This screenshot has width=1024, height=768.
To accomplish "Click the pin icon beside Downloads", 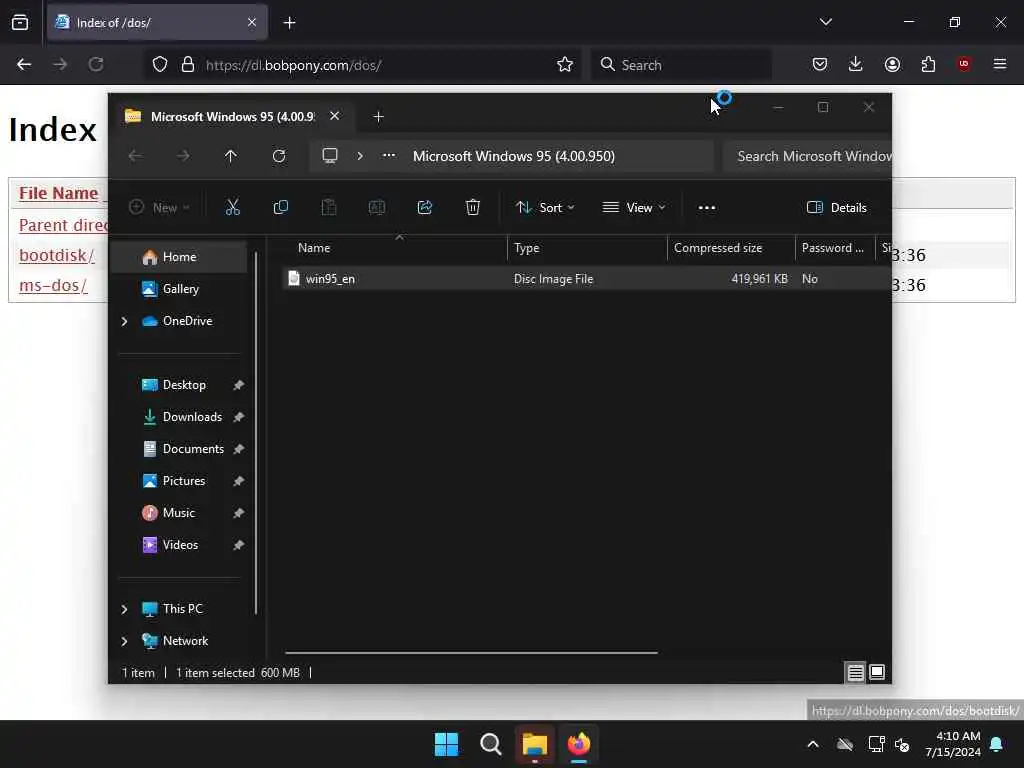I will tap(238, 417).
